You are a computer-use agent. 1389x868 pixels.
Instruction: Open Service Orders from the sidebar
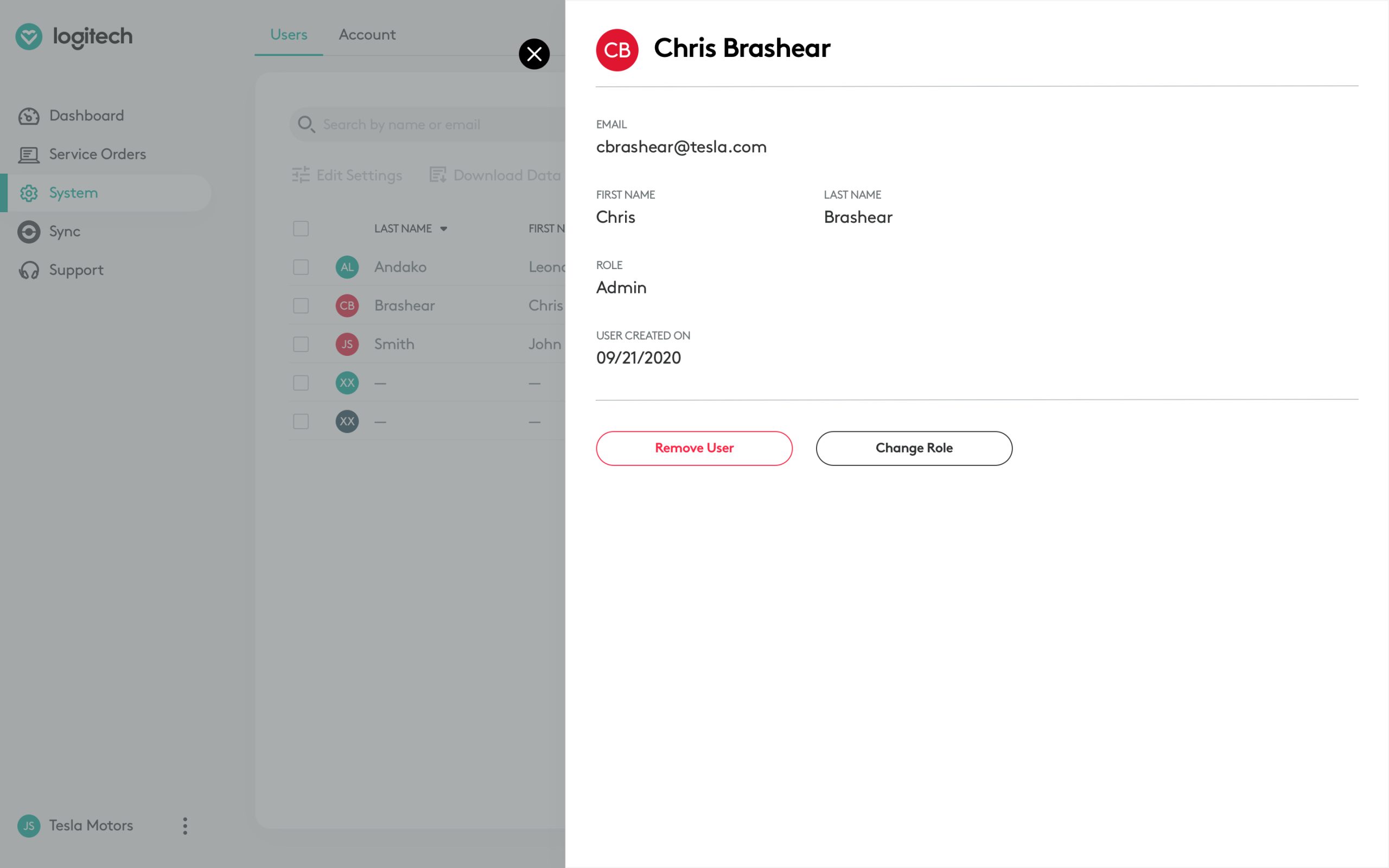tap(98, 155)
